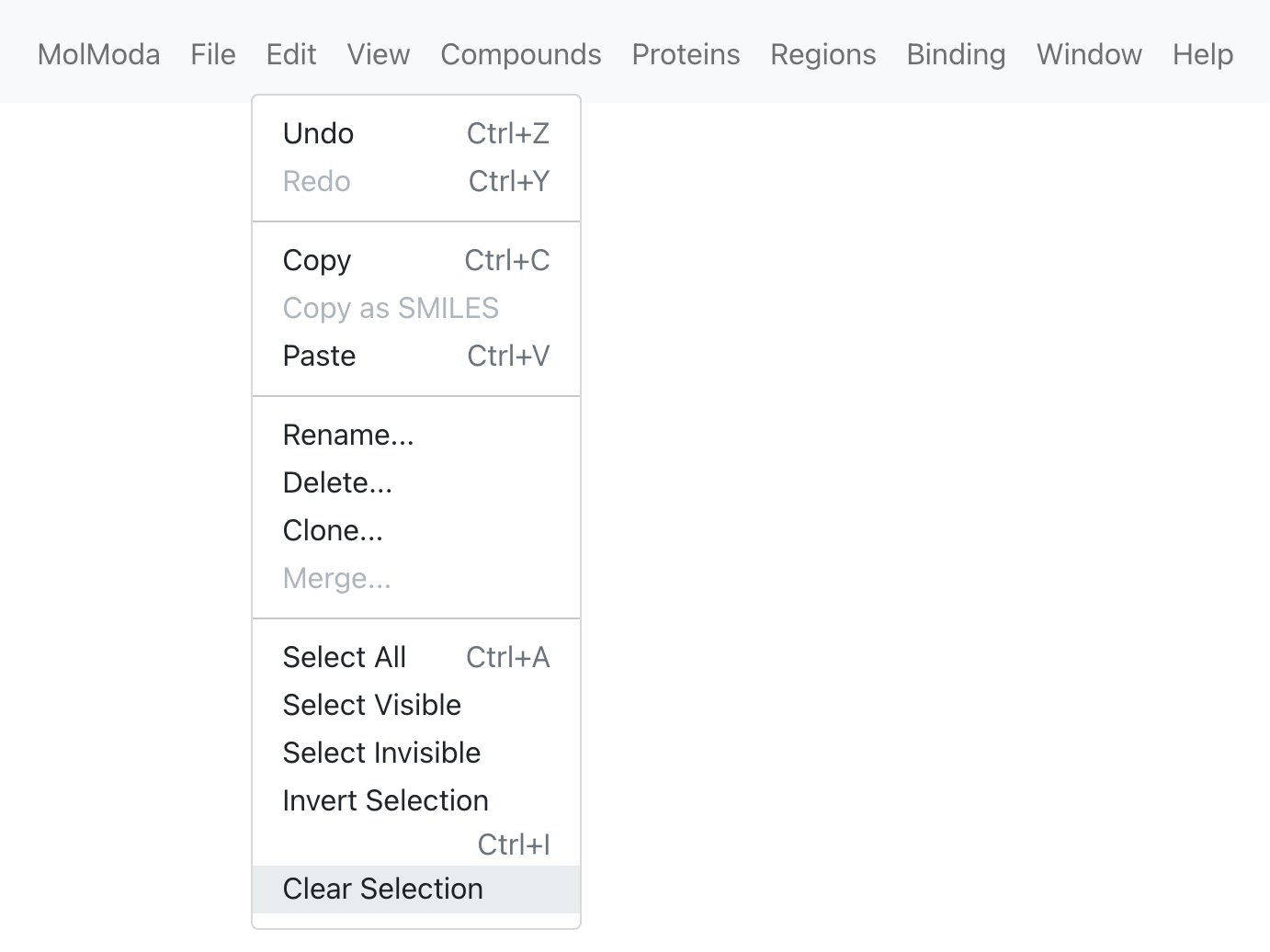Choose Delete... from the Edit menu
The image size is (1270, 952).
416,482
